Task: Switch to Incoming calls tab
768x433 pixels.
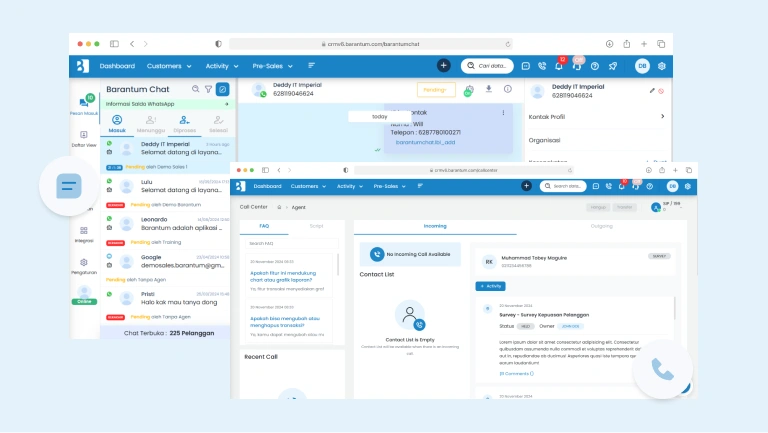Action: (435, 226)
